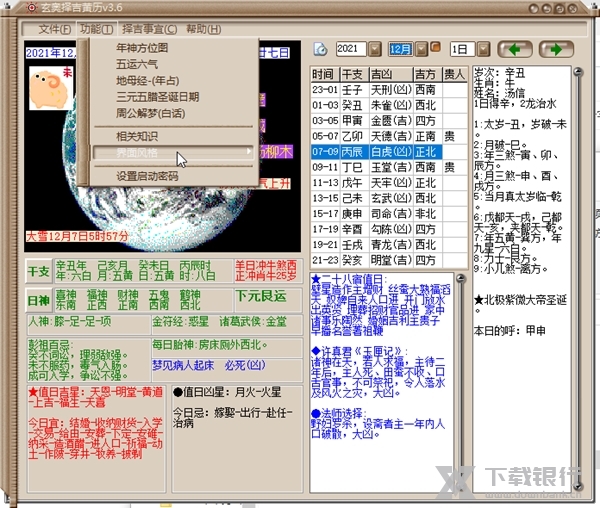The width and height of the screenshot is (600, 508).
Task: Click the day field showing 1日
Action: 463,49
